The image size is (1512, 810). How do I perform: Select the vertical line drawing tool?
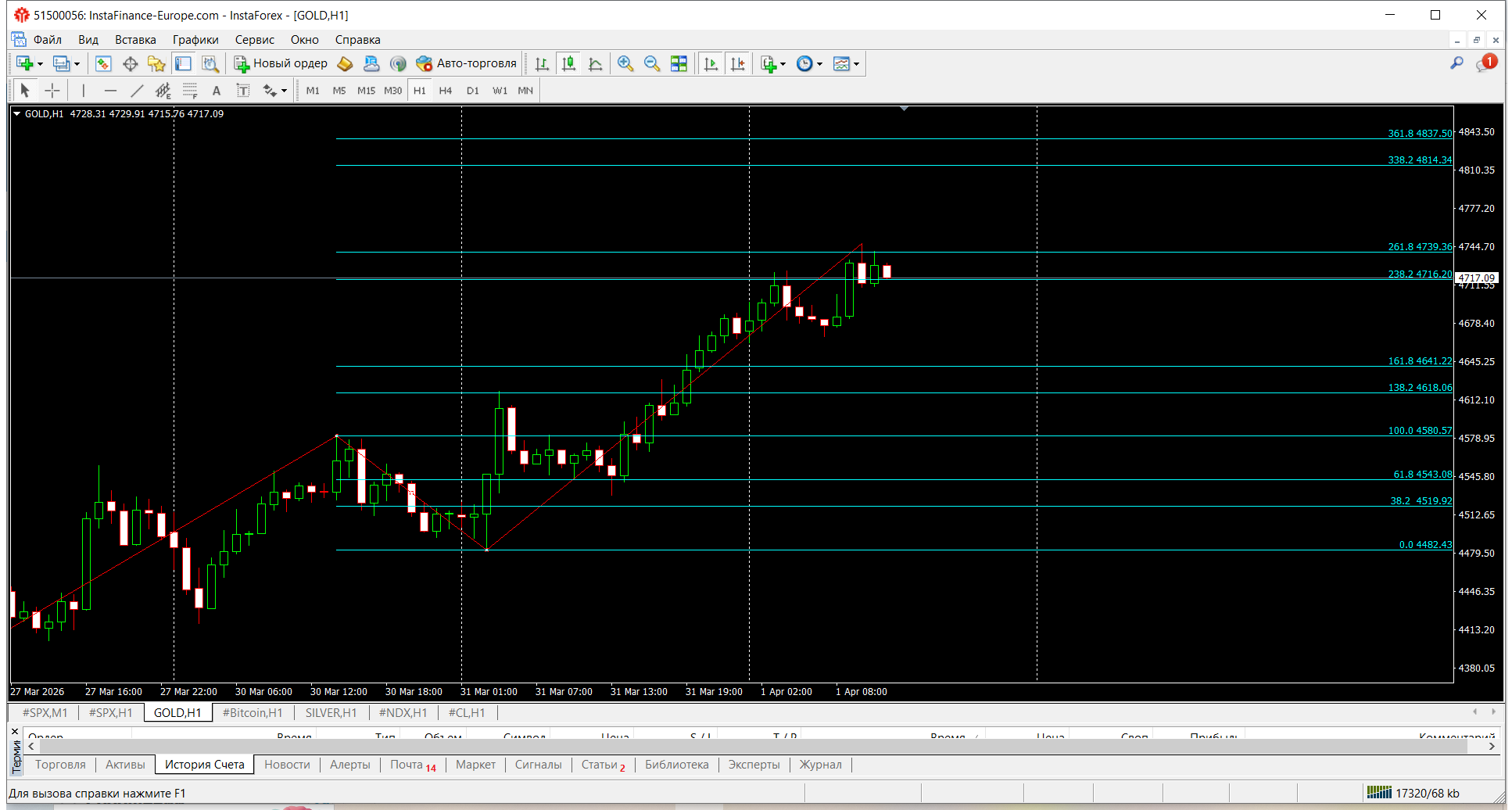pos(84,91)
